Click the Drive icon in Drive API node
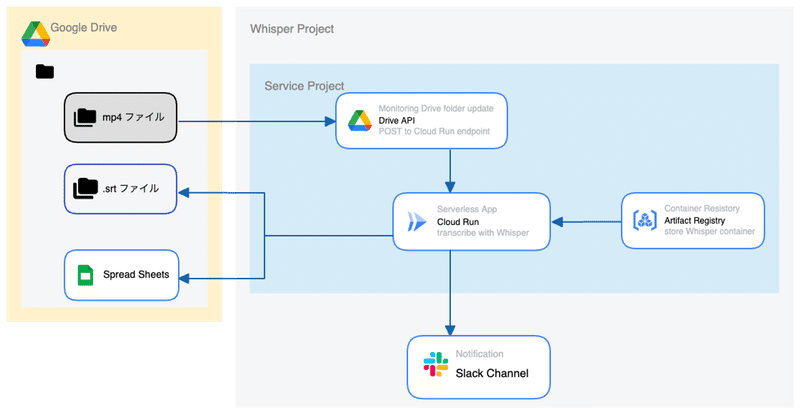This screenshot has width=800, height=414. click(360, 120)
